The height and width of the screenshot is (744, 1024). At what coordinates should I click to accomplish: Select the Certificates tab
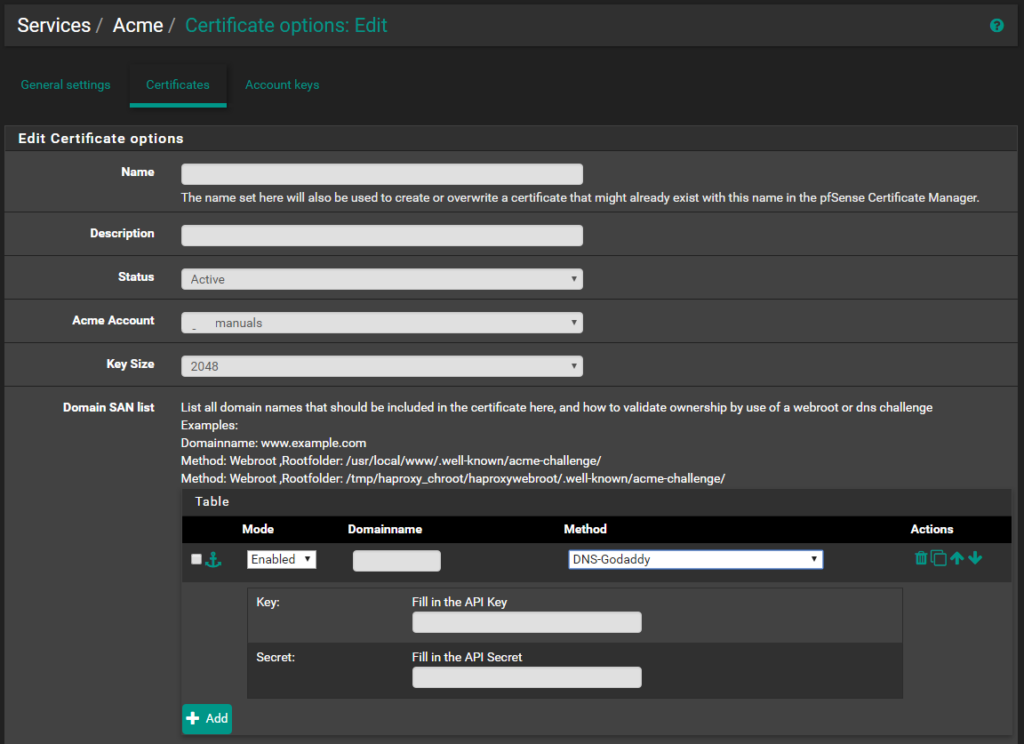tap(178, 85)
